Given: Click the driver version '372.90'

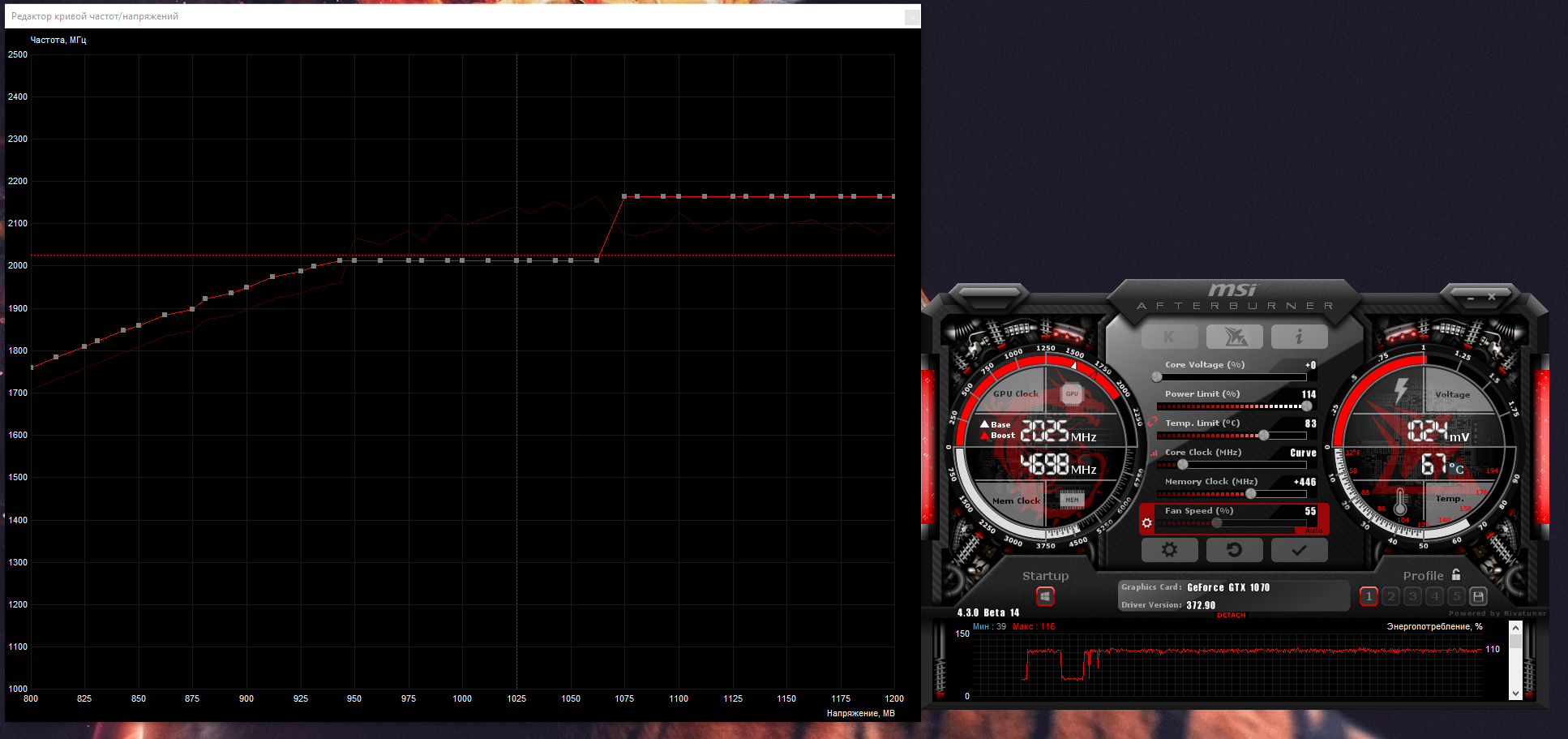Looking at the screenshot, I should [1201, 605].
